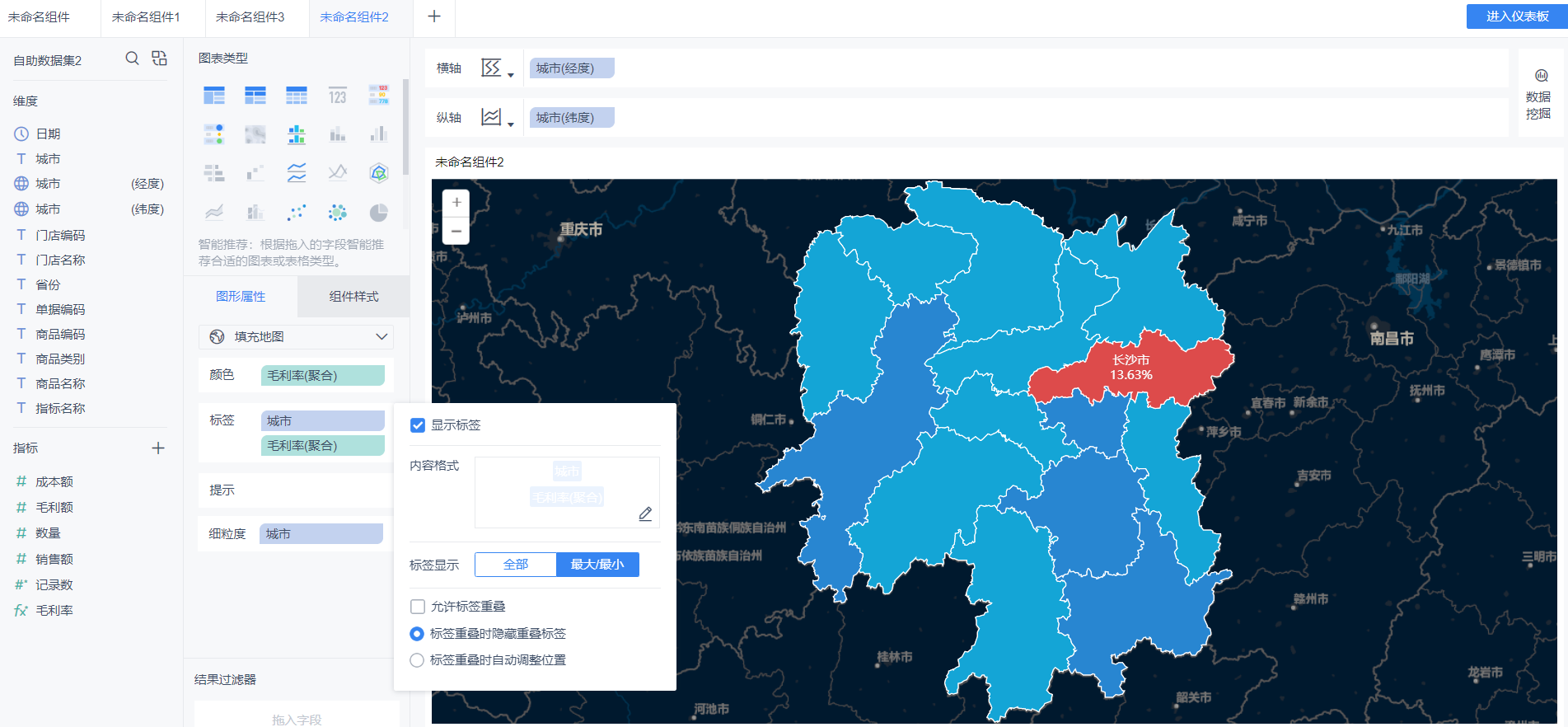Select the KPI number card chart type

337,96
